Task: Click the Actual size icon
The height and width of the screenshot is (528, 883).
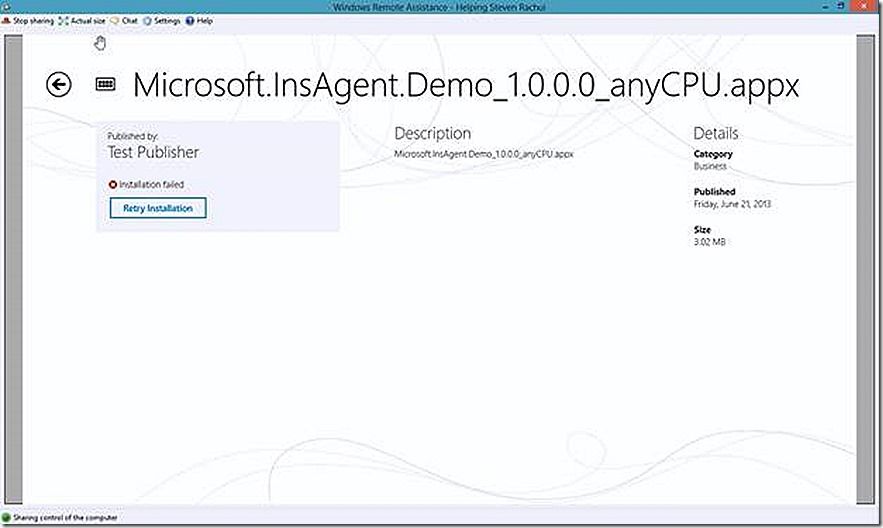Action: [63, 21]
